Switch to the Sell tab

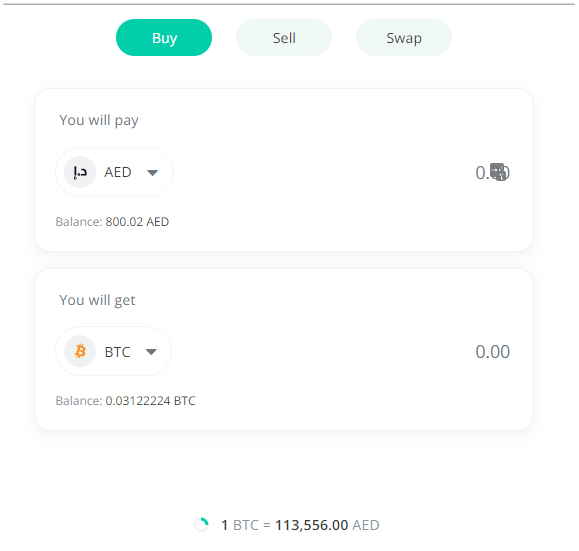click(284, 38)
